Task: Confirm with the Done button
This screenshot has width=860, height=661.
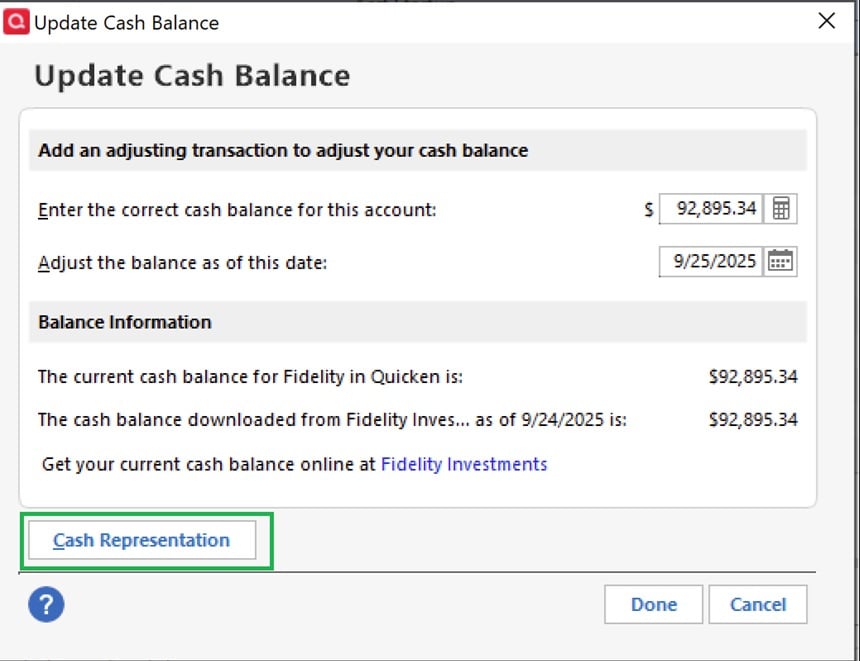Action: click(653, 604)
